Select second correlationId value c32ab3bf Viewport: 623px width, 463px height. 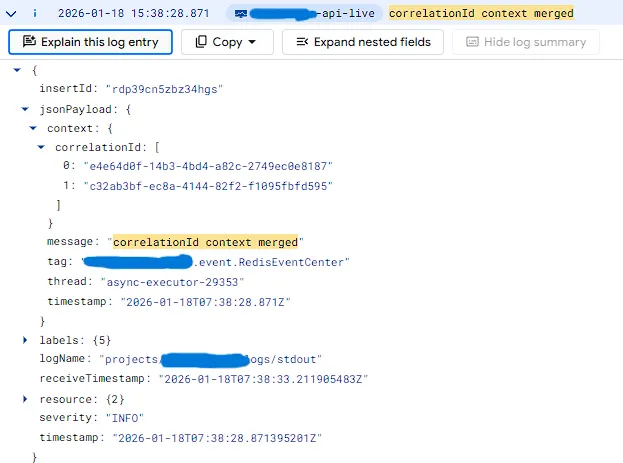(208, 186)
